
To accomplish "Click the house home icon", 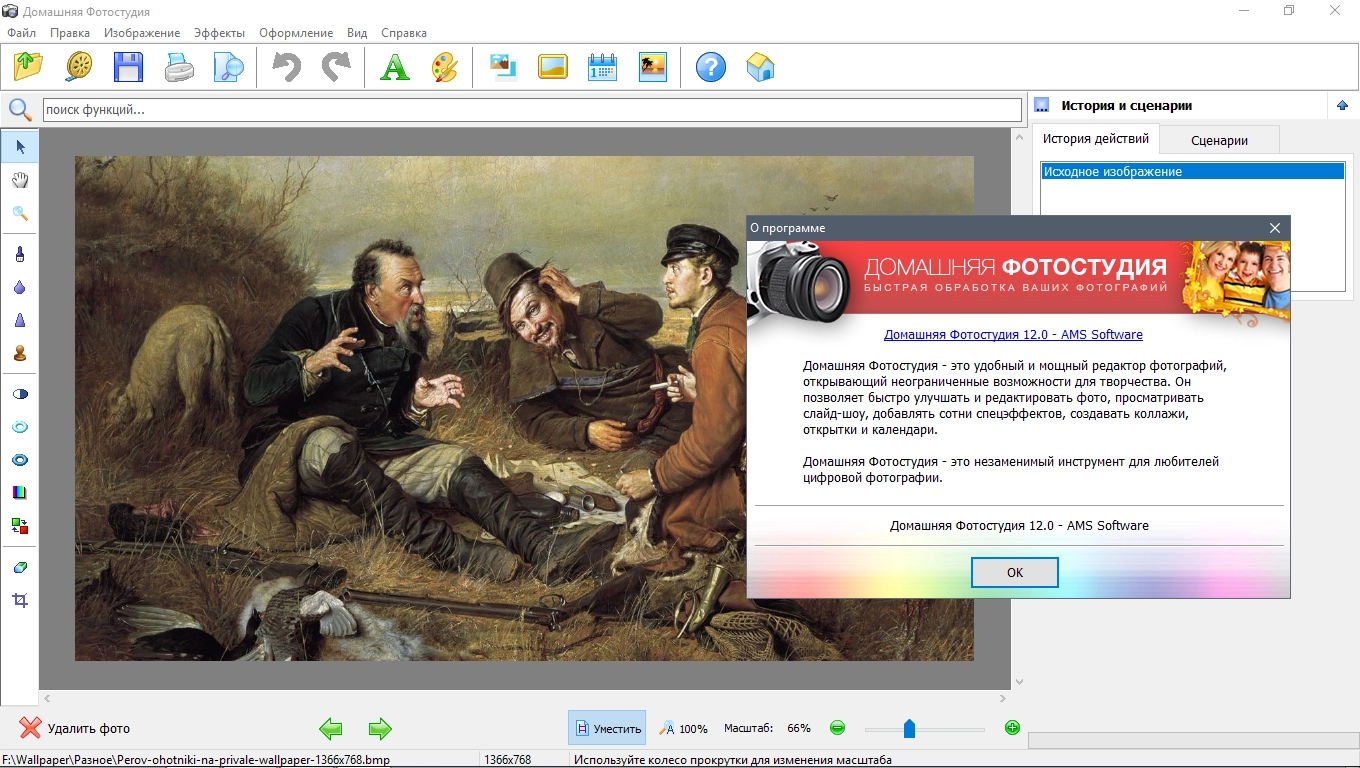I will [761, 67].
